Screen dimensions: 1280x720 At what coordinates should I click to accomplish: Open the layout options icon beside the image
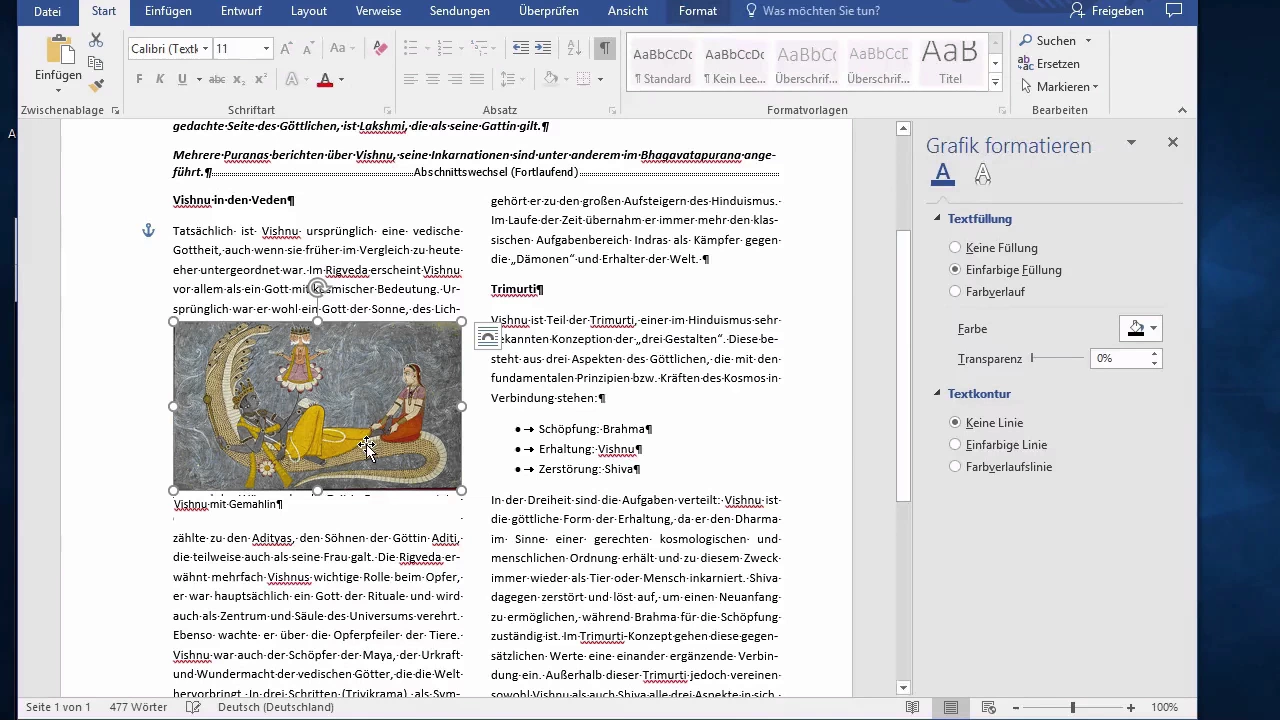[x=487, y=336]
